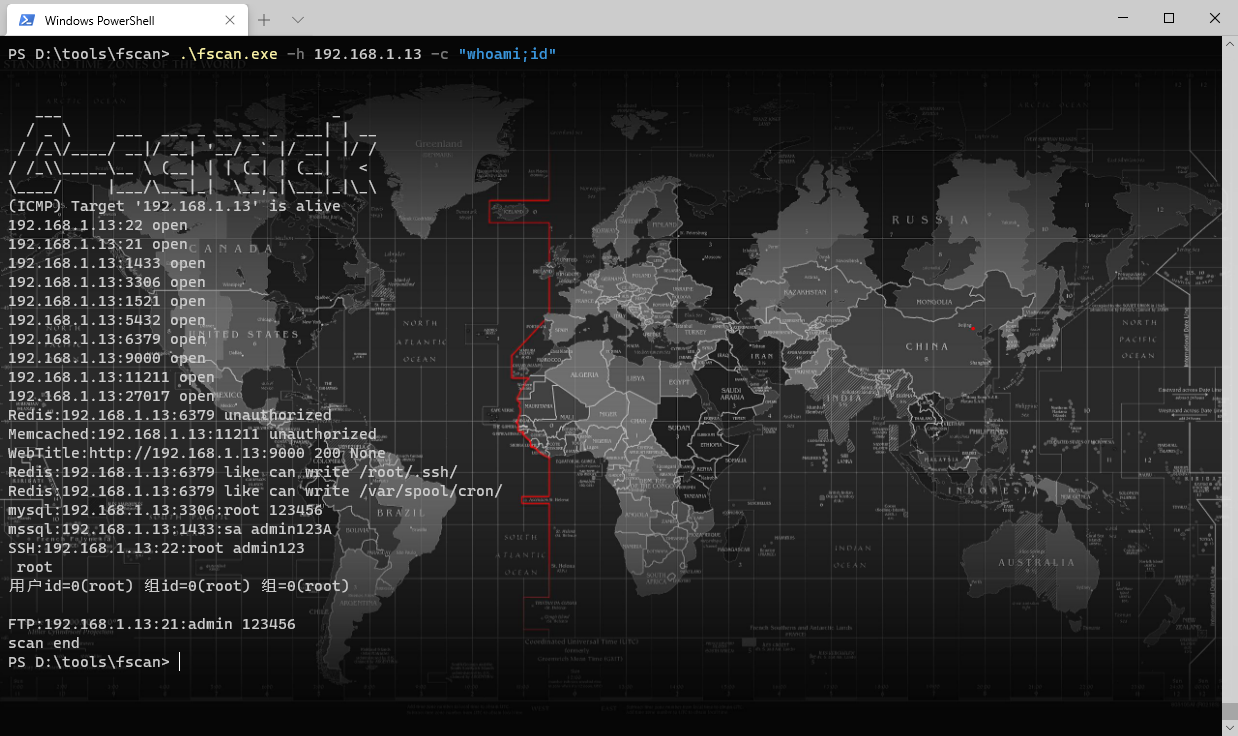Open a new terminal tab
1238x736 pixels.
click(x=264, y=20)
